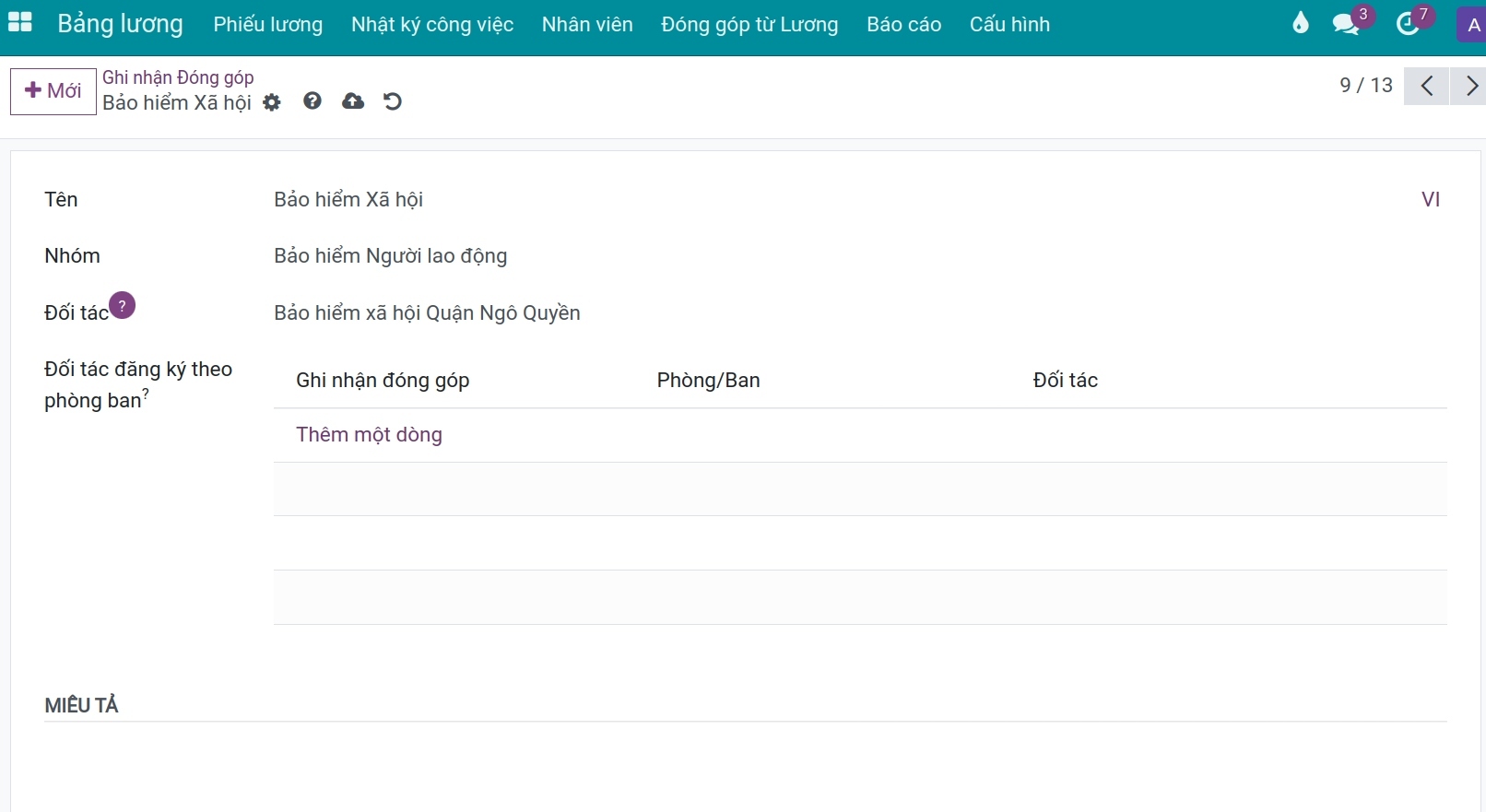Create new record with Mới button
The height and width of the screenshot is (812, 1486).
[x=53, y=91]
